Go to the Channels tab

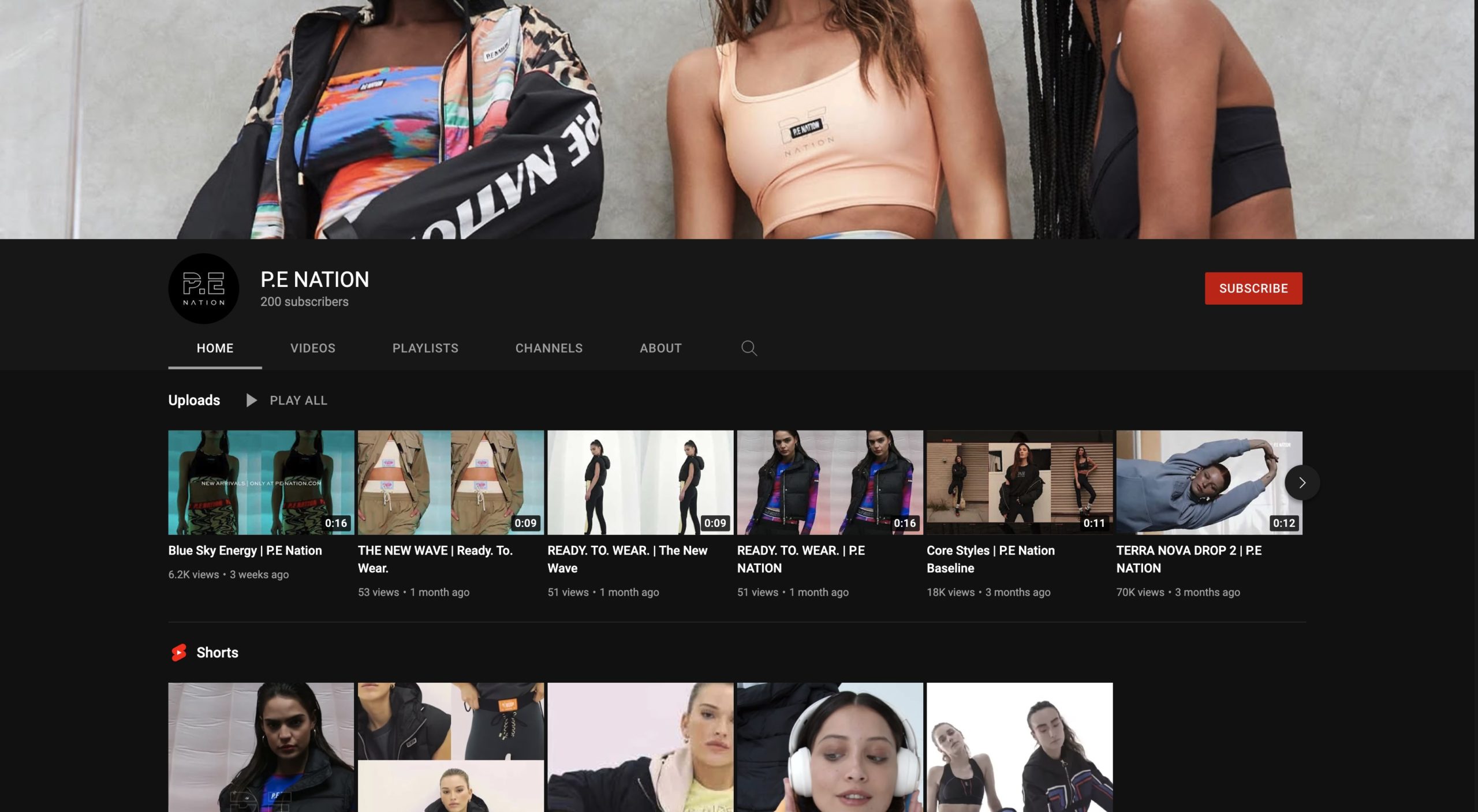(x=549, y=348)
